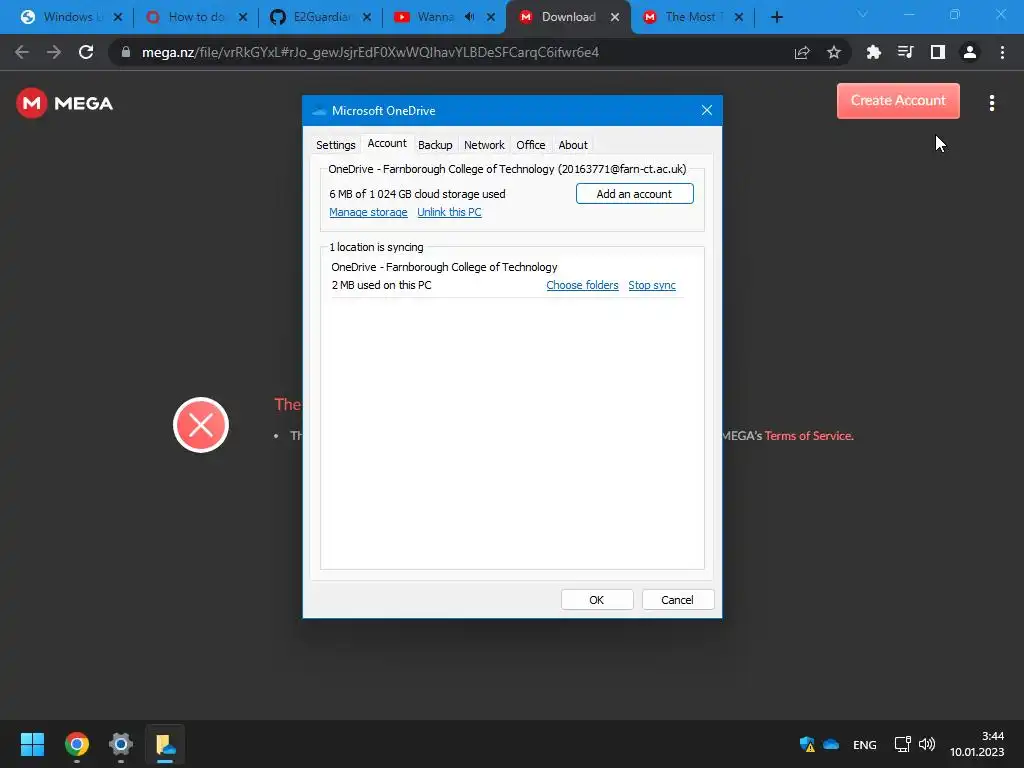Close the How to do tab

pyautogui.click(x=243, y=17)
